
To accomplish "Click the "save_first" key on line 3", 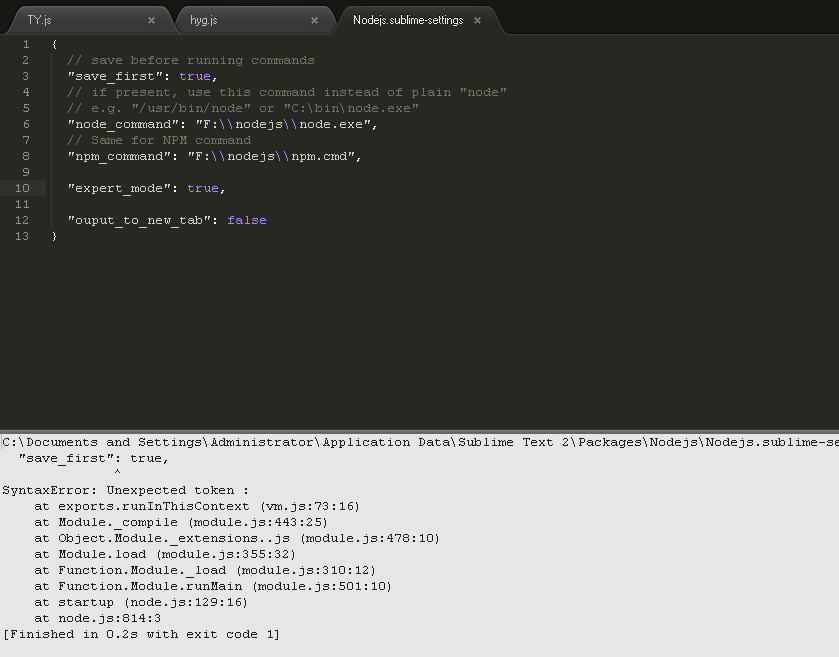I will [115, 77].
